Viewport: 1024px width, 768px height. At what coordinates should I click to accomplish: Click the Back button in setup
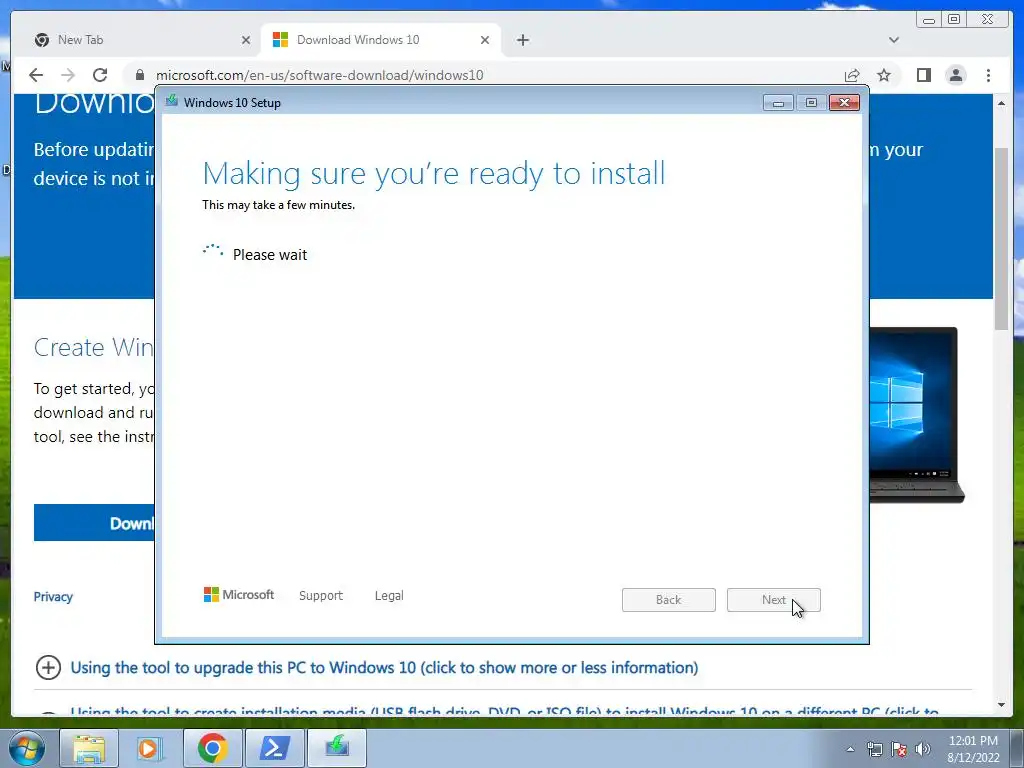coord(669,600)
